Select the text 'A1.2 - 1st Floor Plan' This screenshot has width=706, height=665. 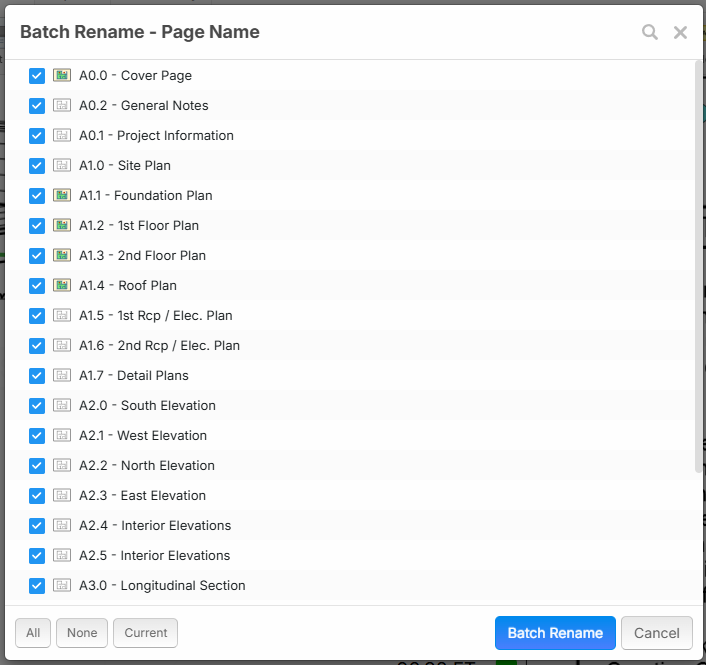click(x=139, y=225)
